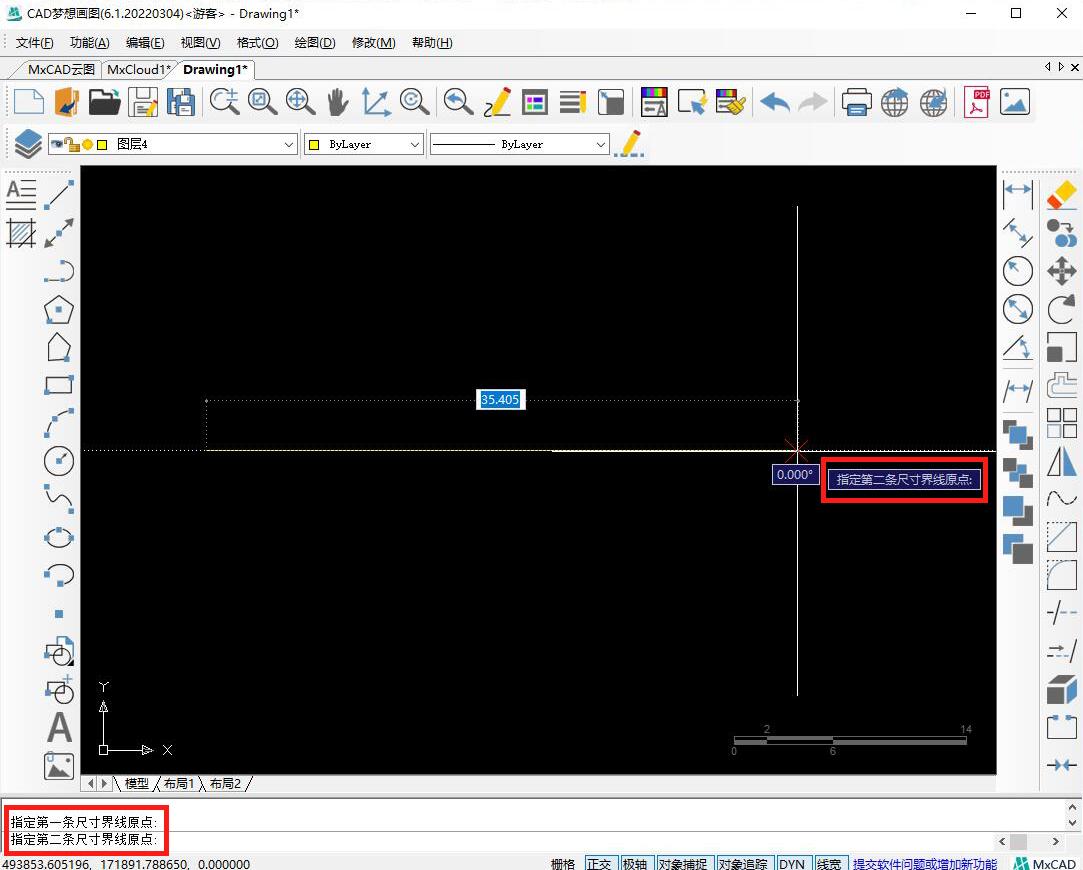The image size is (1083, 870).
Task: Open the Print icon in toolbar
Action: [856, 102]
